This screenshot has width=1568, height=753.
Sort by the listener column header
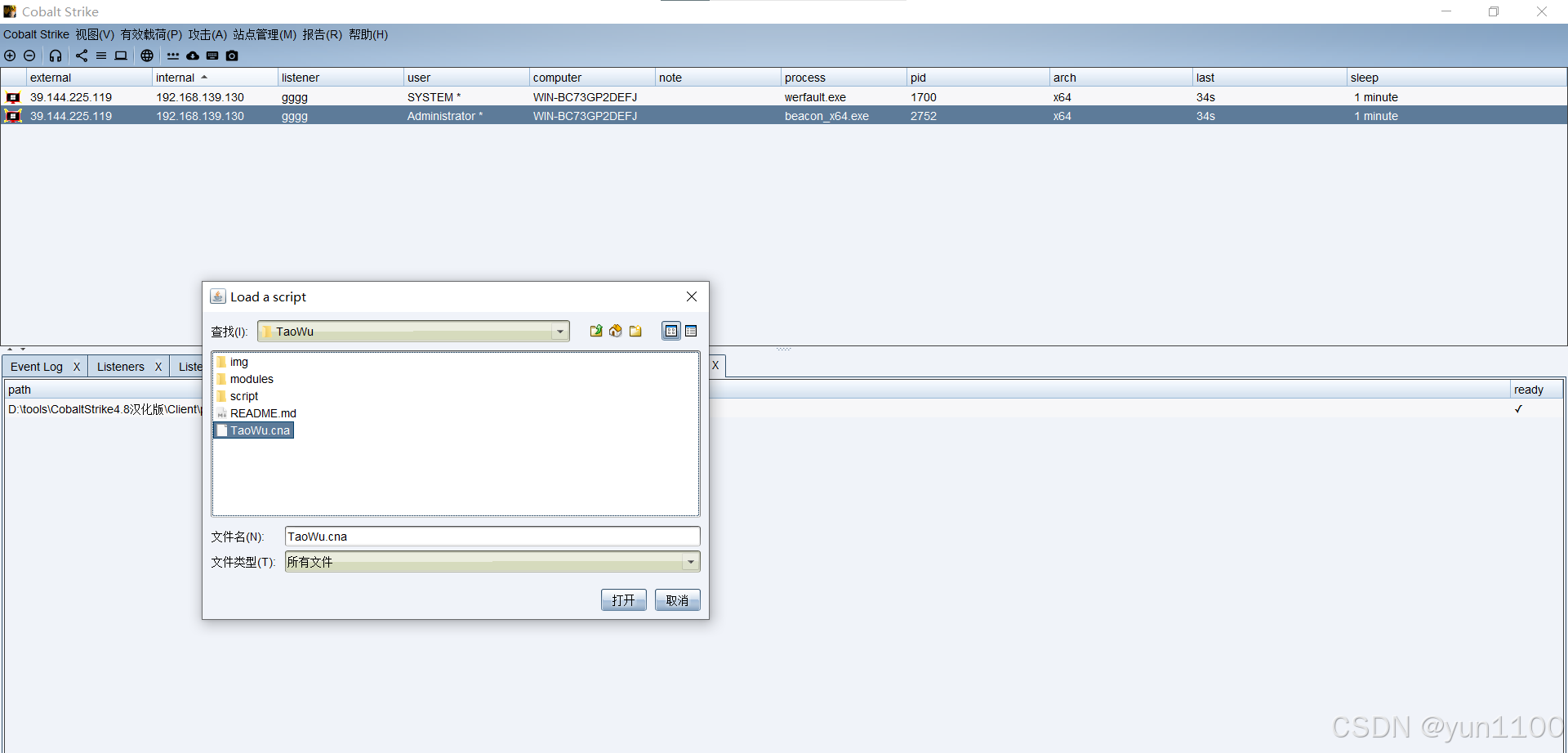point(341,78)
